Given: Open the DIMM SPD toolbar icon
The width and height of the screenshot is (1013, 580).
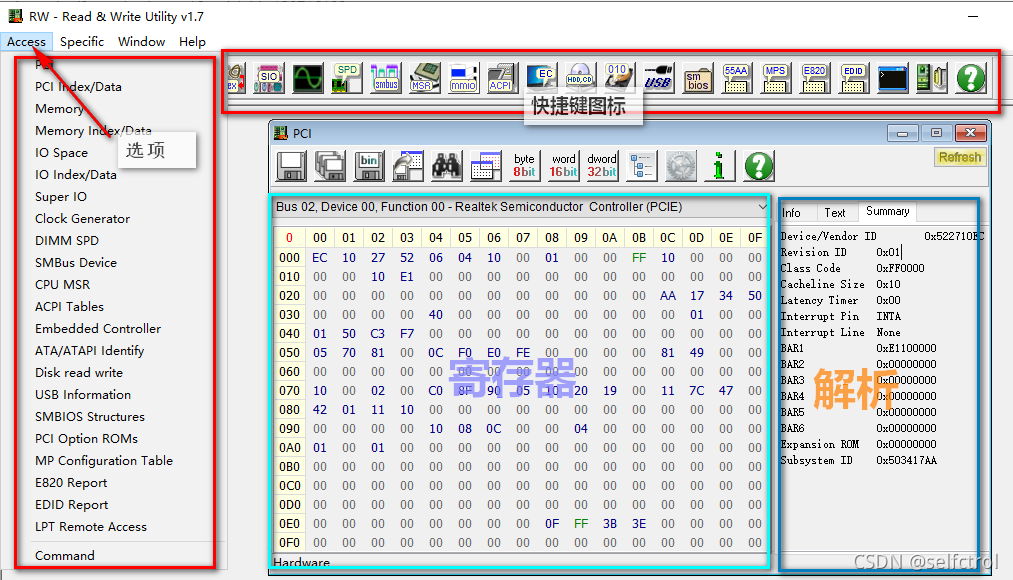Looking at the screenshot, I should (346, 78).
